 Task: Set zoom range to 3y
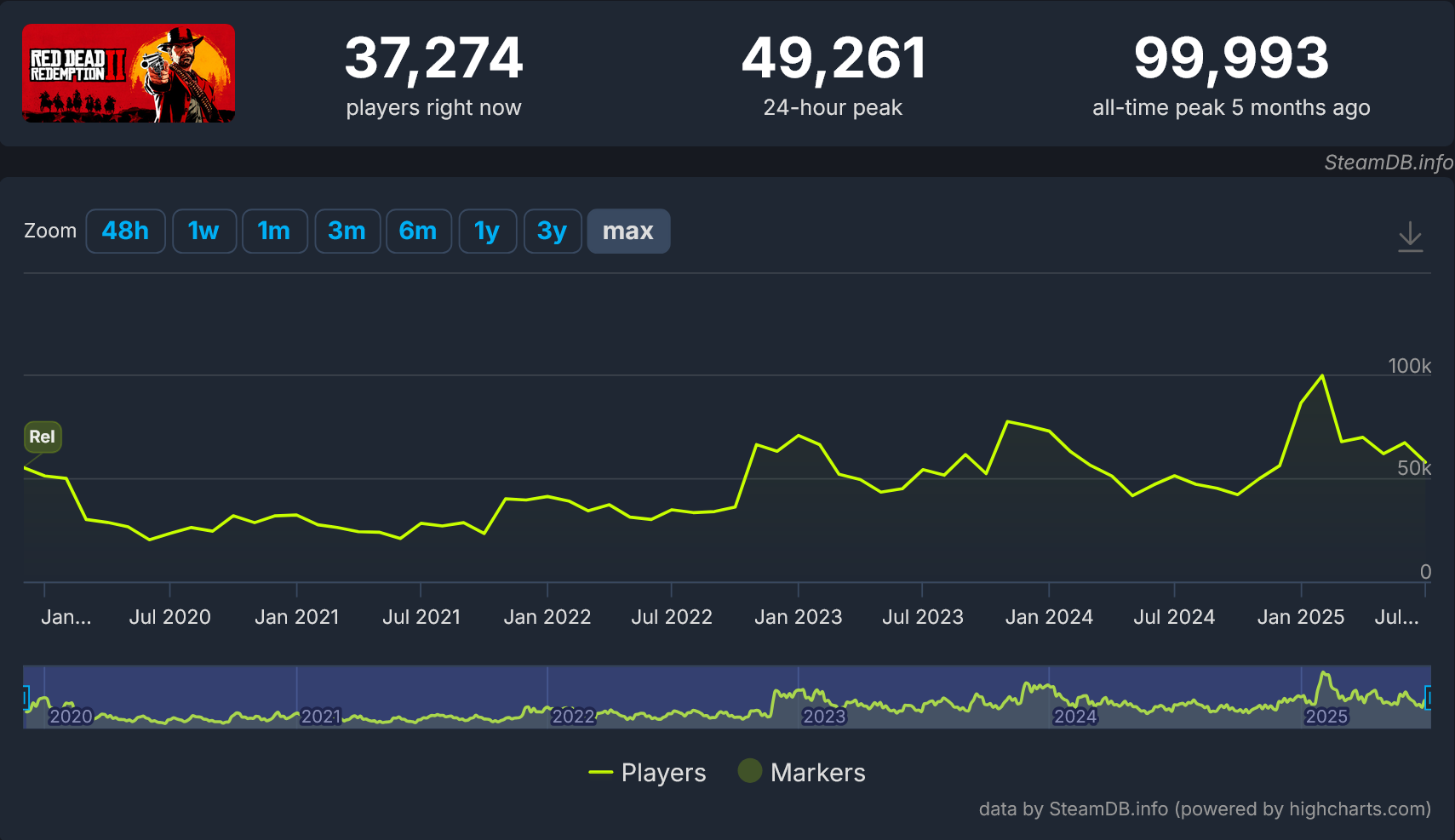tap(553, 231)
